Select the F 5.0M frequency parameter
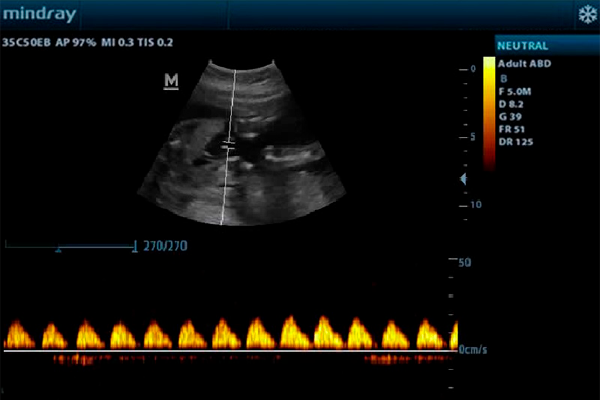600x400 pixels. (x=518, y=90)
